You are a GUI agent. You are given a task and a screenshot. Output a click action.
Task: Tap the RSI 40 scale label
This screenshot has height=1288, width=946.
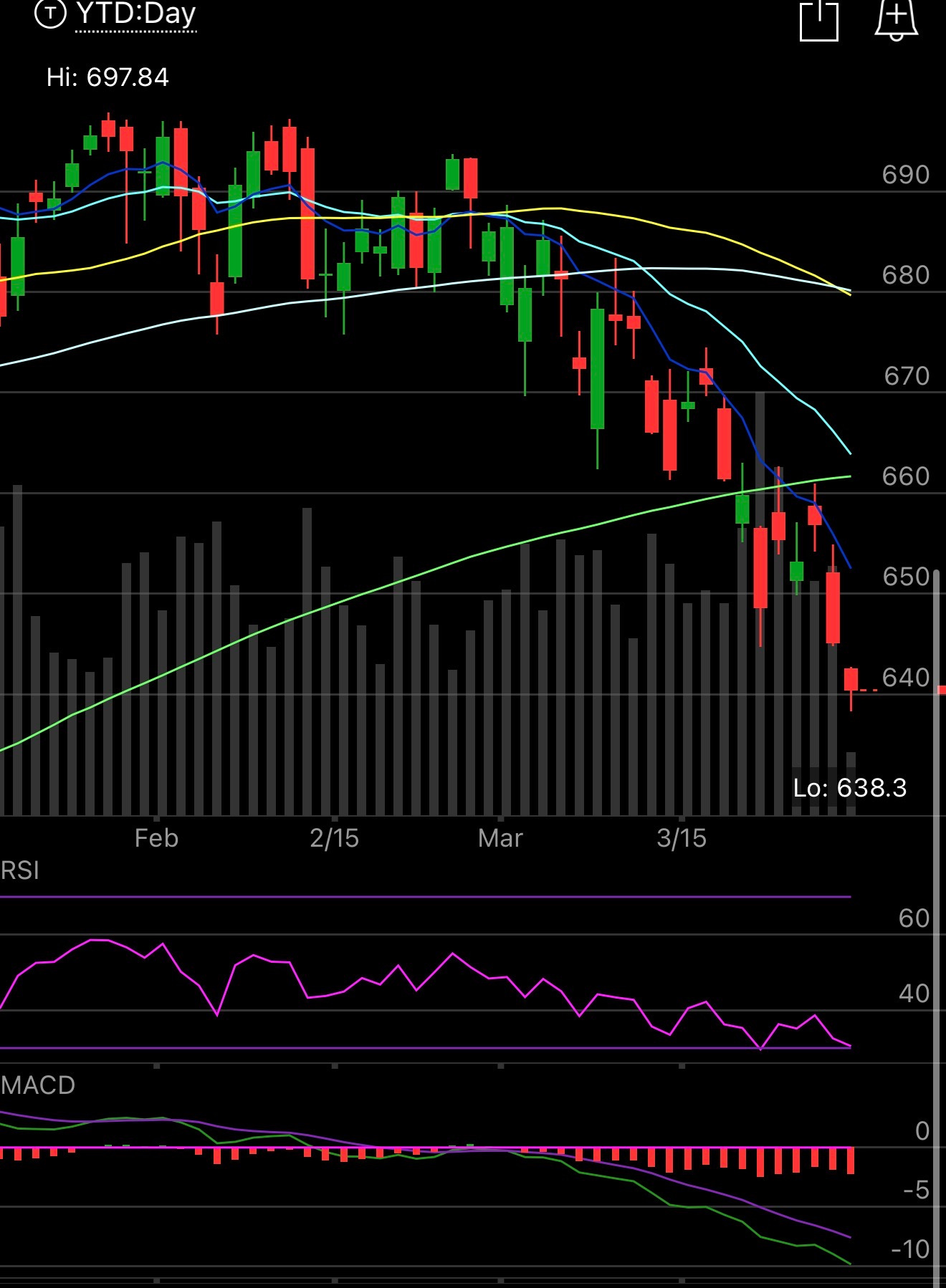point(914,994)
